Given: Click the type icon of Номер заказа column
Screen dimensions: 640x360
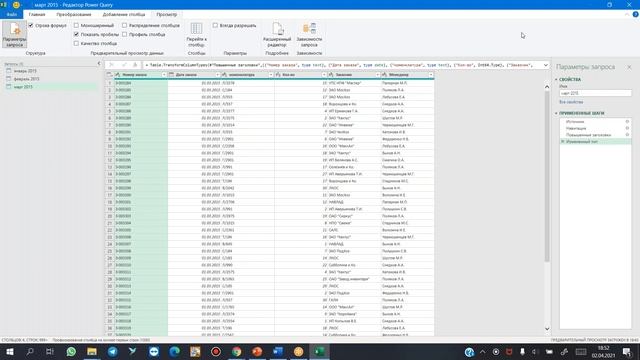Looking at the screenshot, I should click(118, 75).
